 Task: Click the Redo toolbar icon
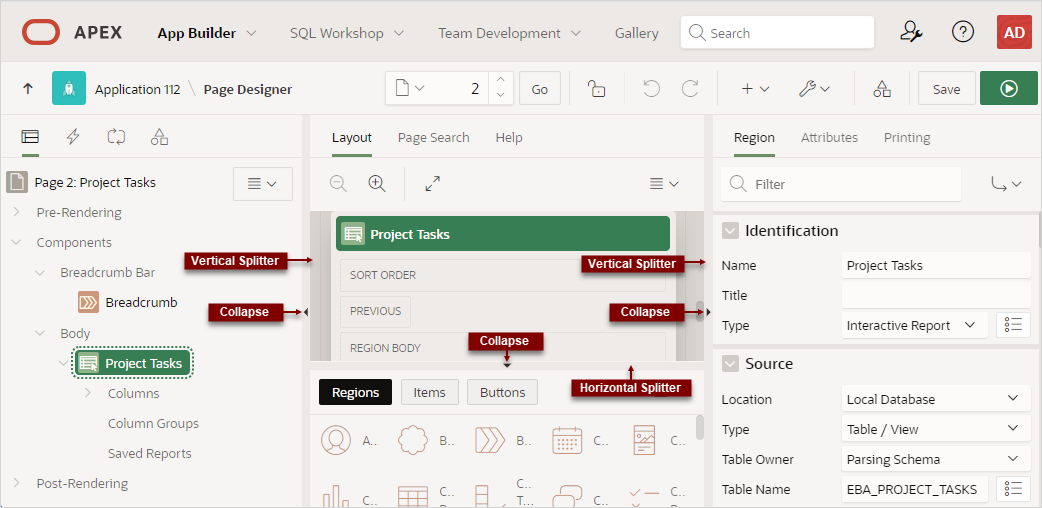(x=691, y=88)
